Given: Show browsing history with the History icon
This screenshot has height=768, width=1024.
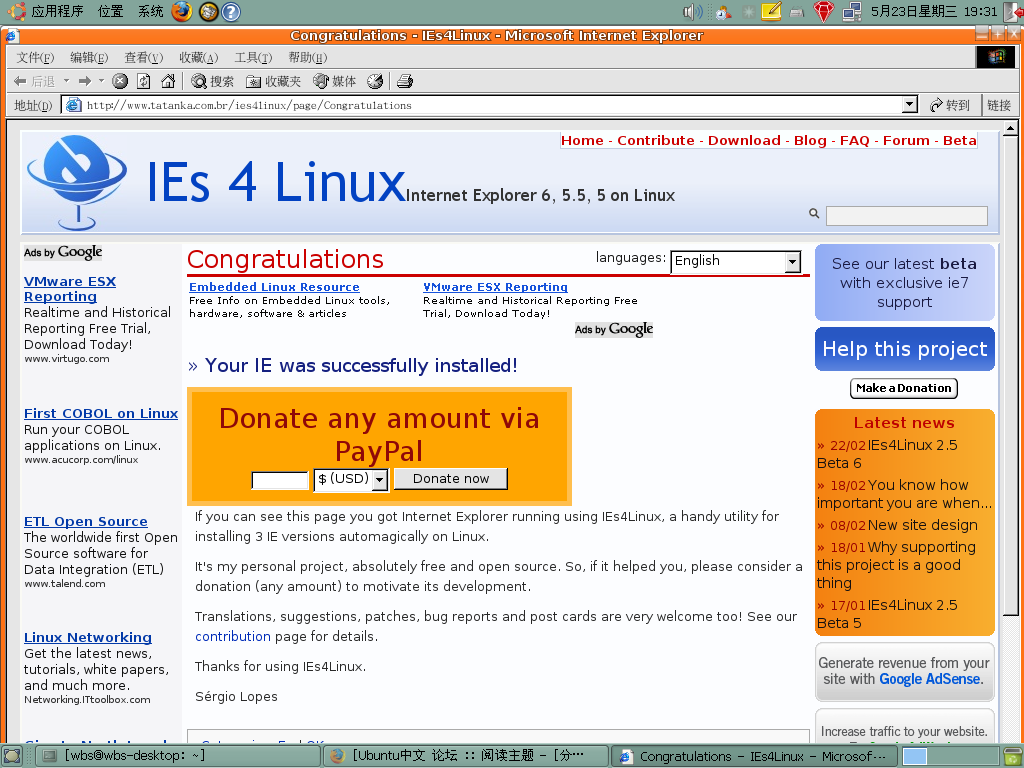Looking at the screenshot, I should pyautogui.click(x=375, y=81).
